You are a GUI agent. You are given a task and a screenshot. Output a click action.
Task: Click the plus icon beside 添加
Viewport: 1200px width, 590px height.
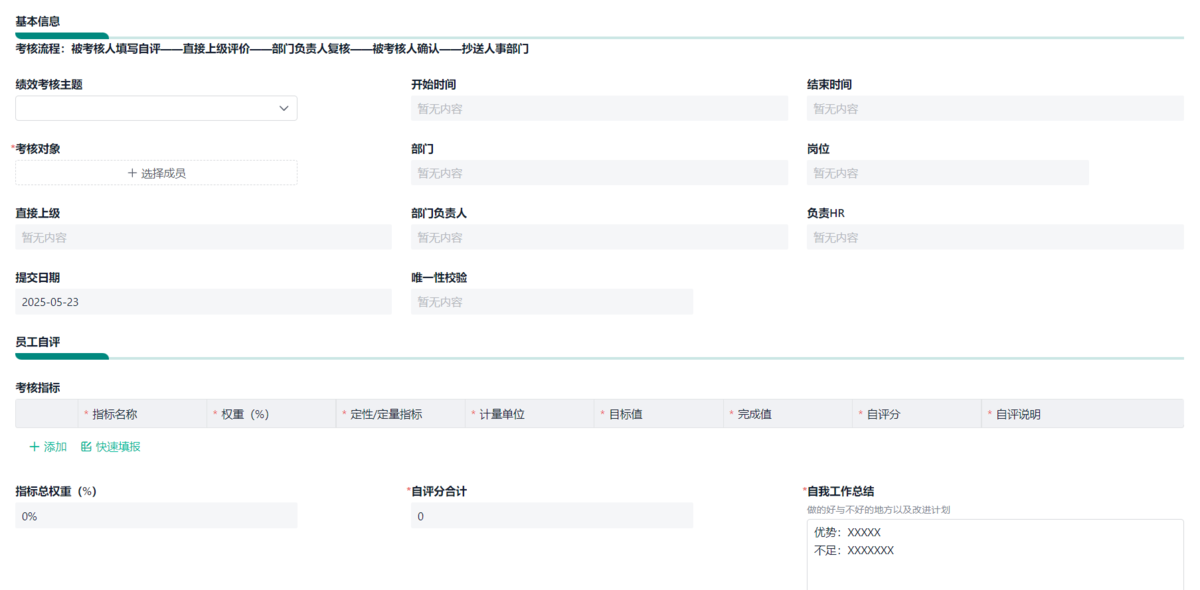click(x=35, y=447)
